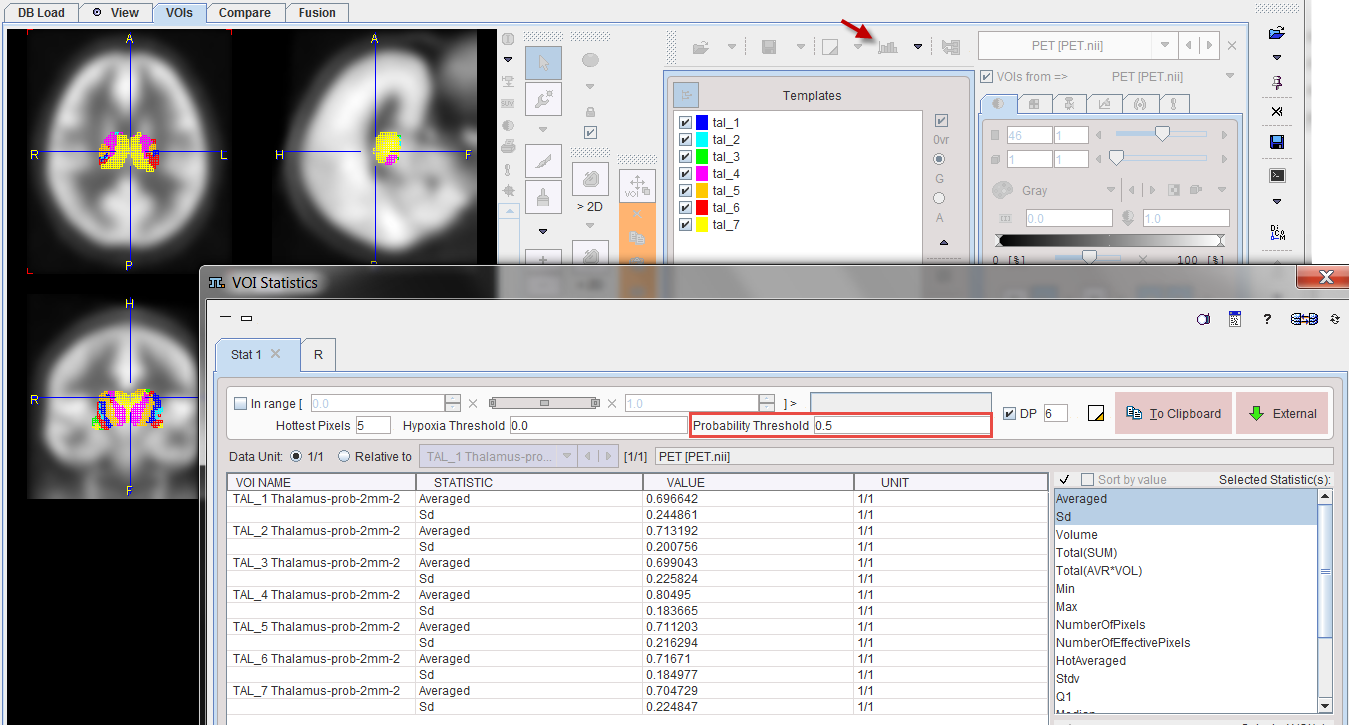Open the PET [PET.nii] study dropdown

click(x=1165, y=46)
